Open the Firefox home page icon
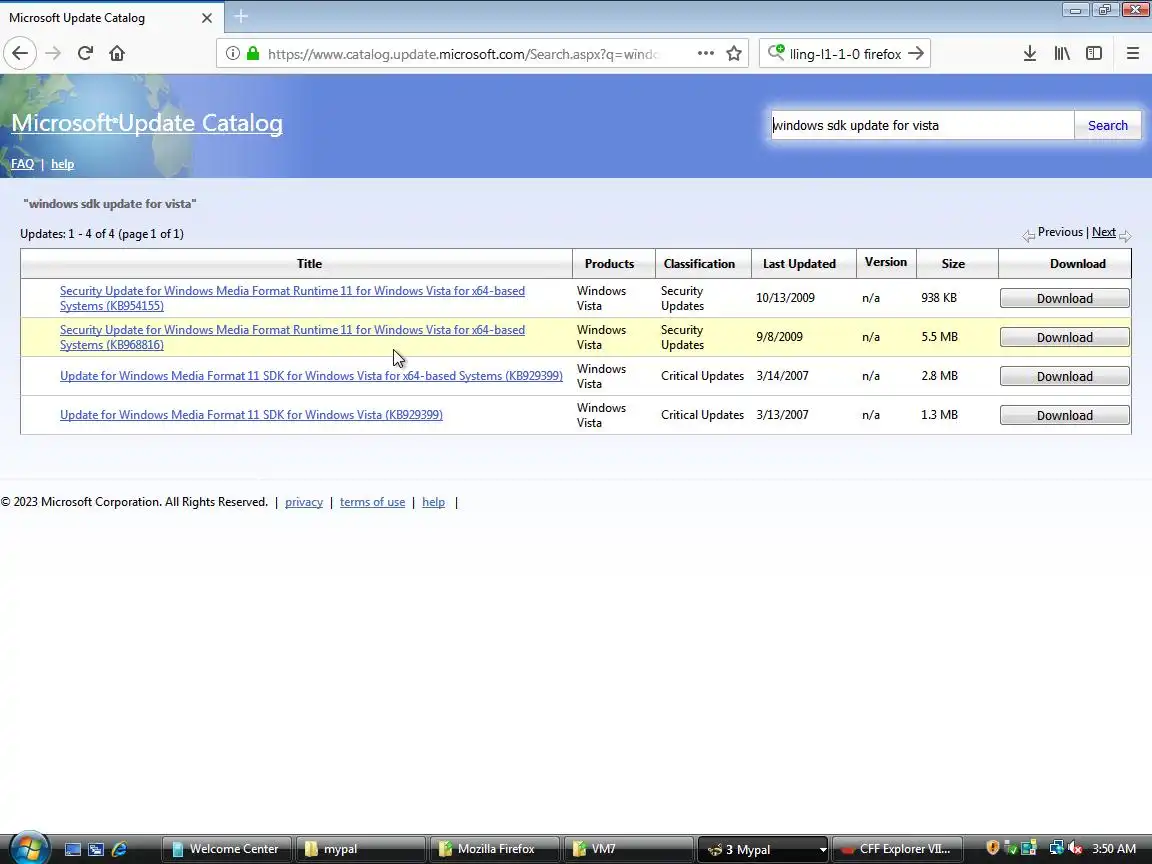The image size is (1152, 864). [x=117, y=54]
